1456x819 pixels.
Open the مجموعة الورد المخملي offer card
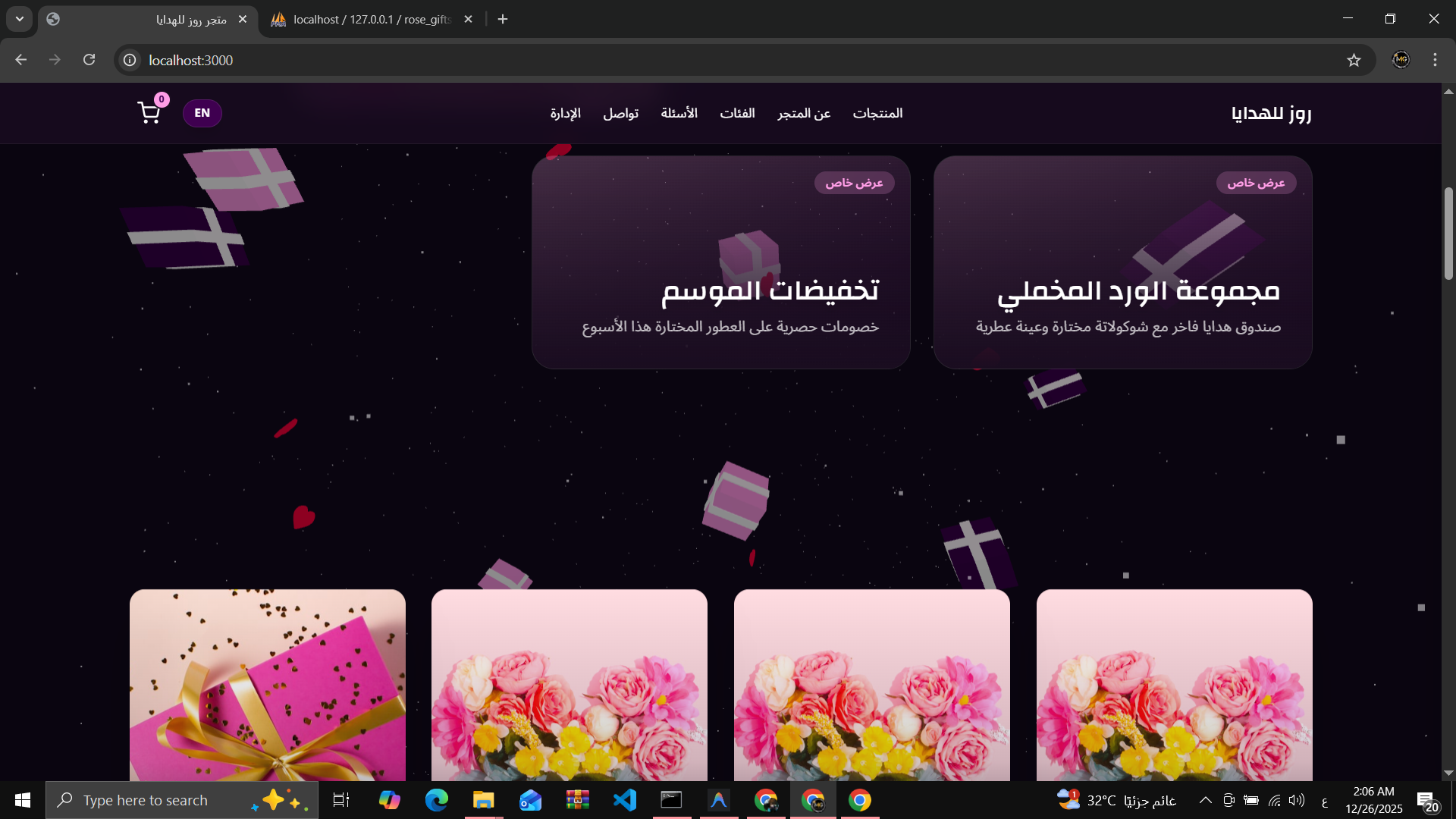tap(1122, 262)
